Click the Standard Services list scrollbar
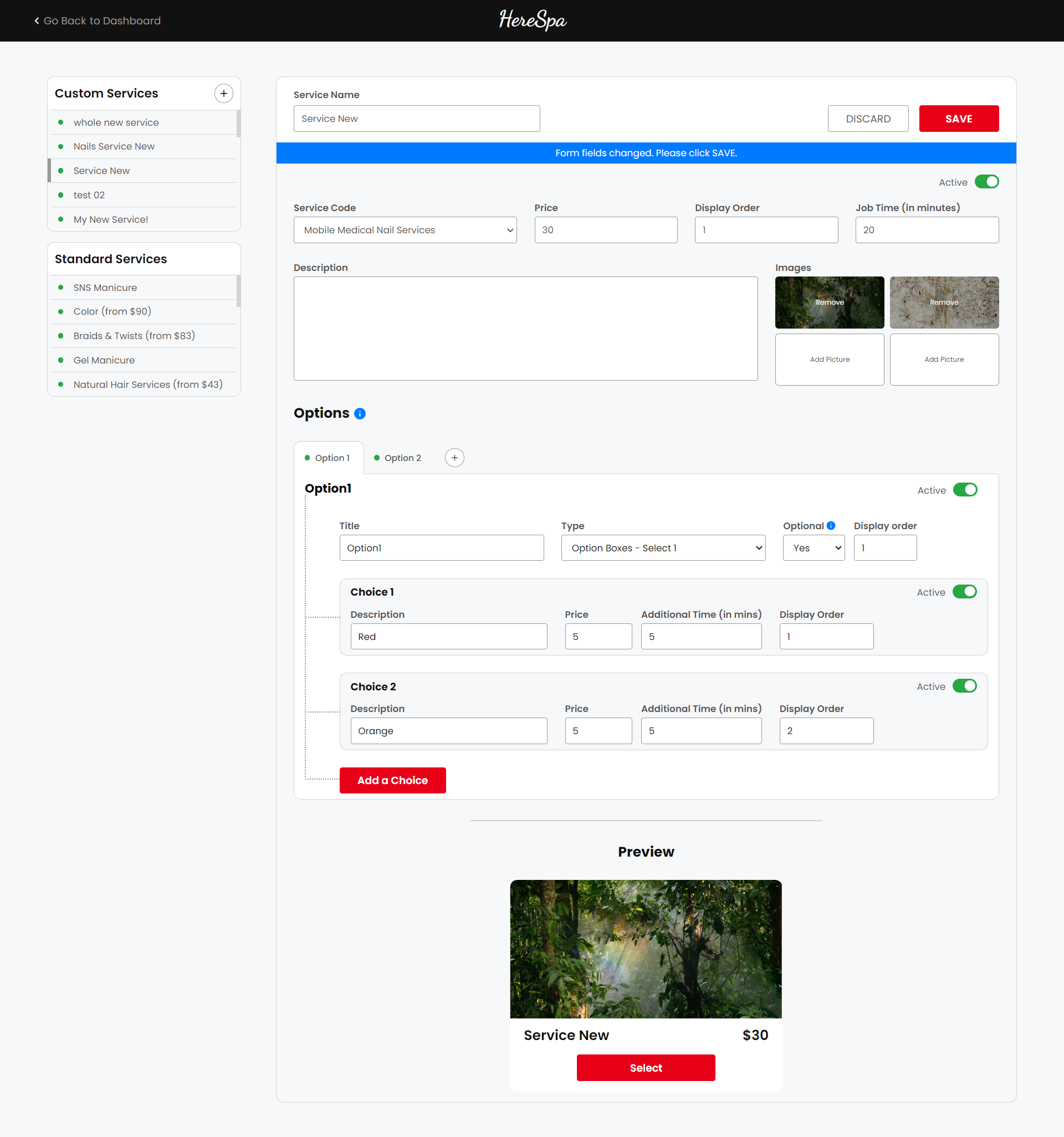The height and width of the screenshot is (1137, 1064). pyautogui.click(x=238, y=291)
